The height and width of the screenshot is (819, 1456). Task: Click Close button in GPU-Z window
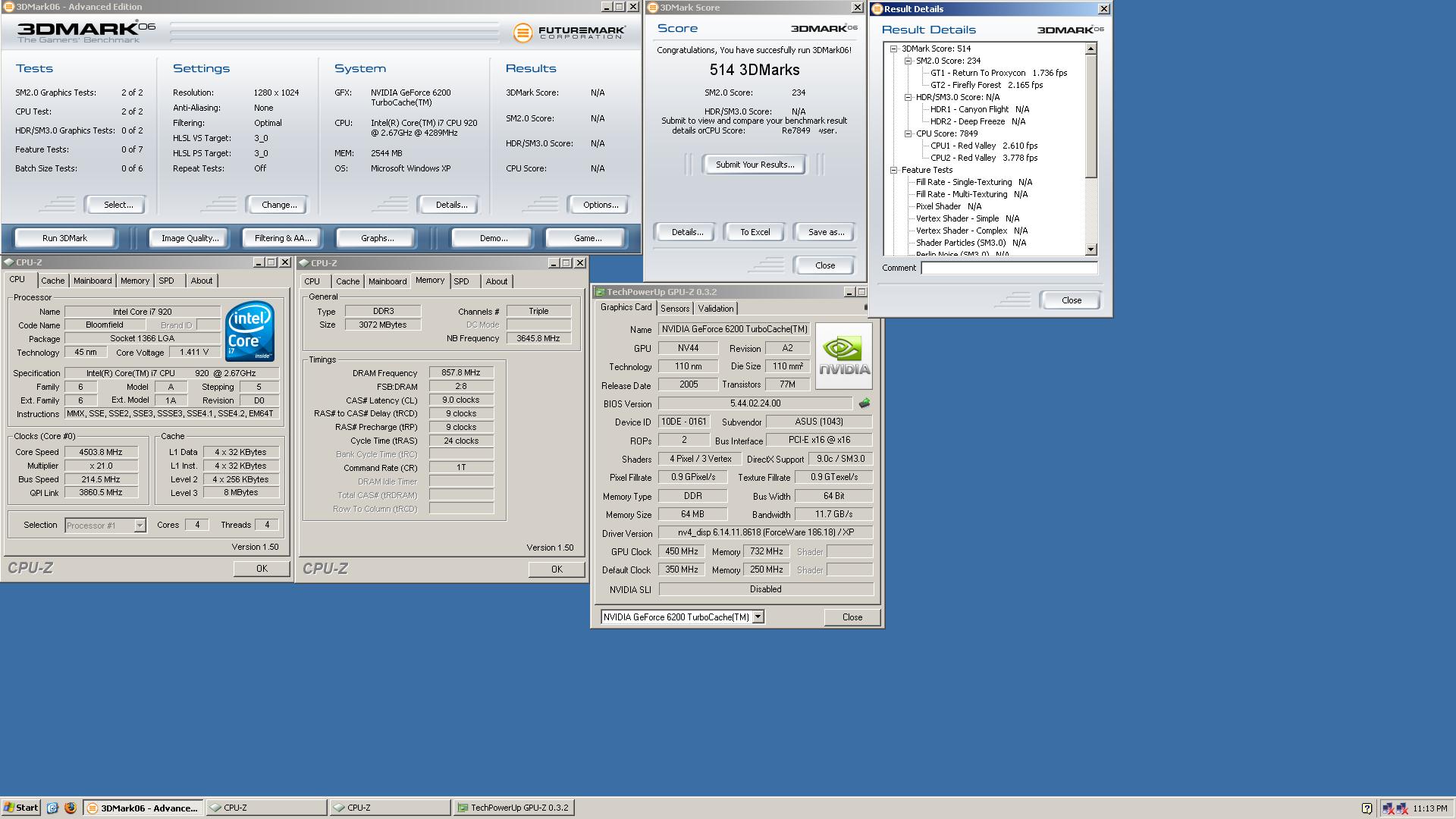[852, 617]
